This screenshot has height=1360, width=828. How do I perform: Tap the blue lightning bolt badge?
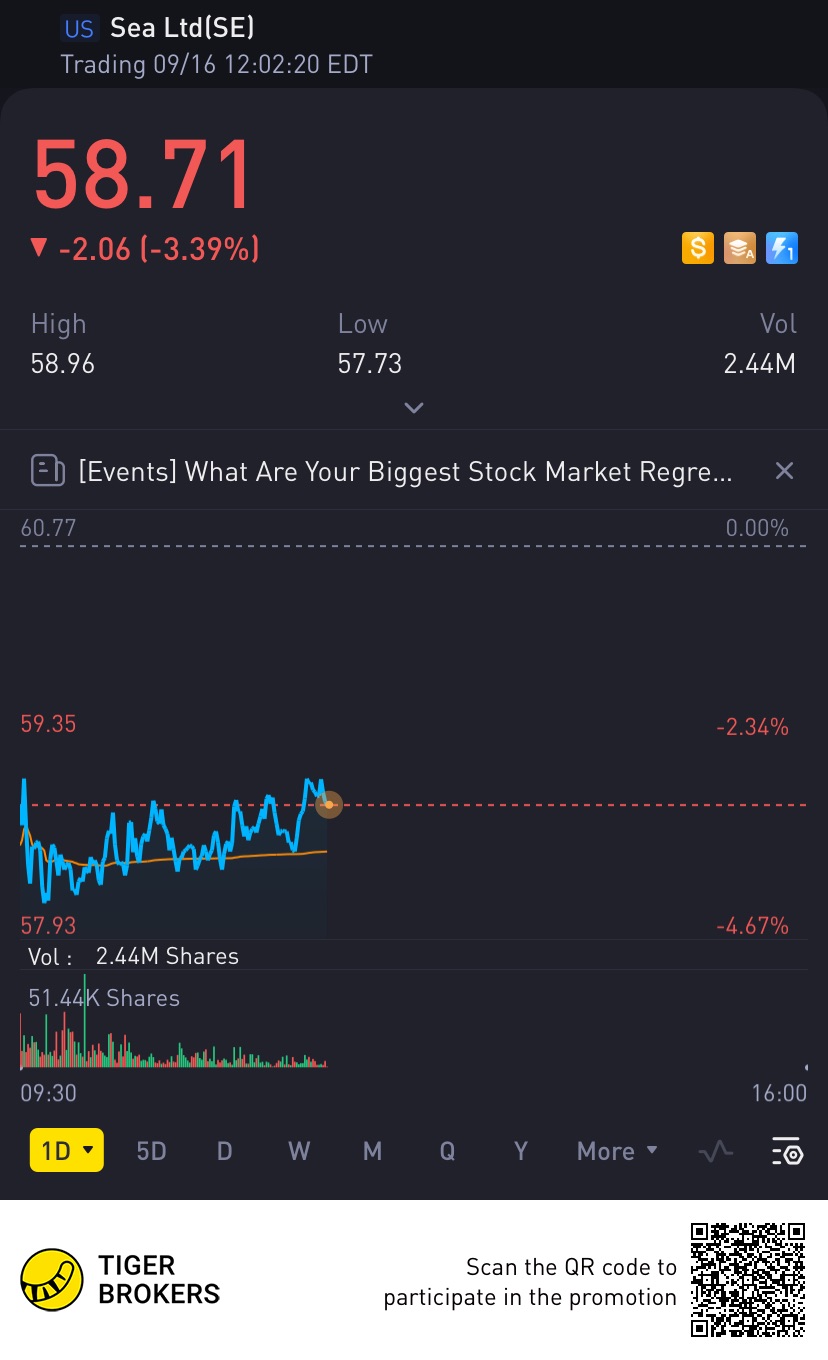(x=781, y=248)
